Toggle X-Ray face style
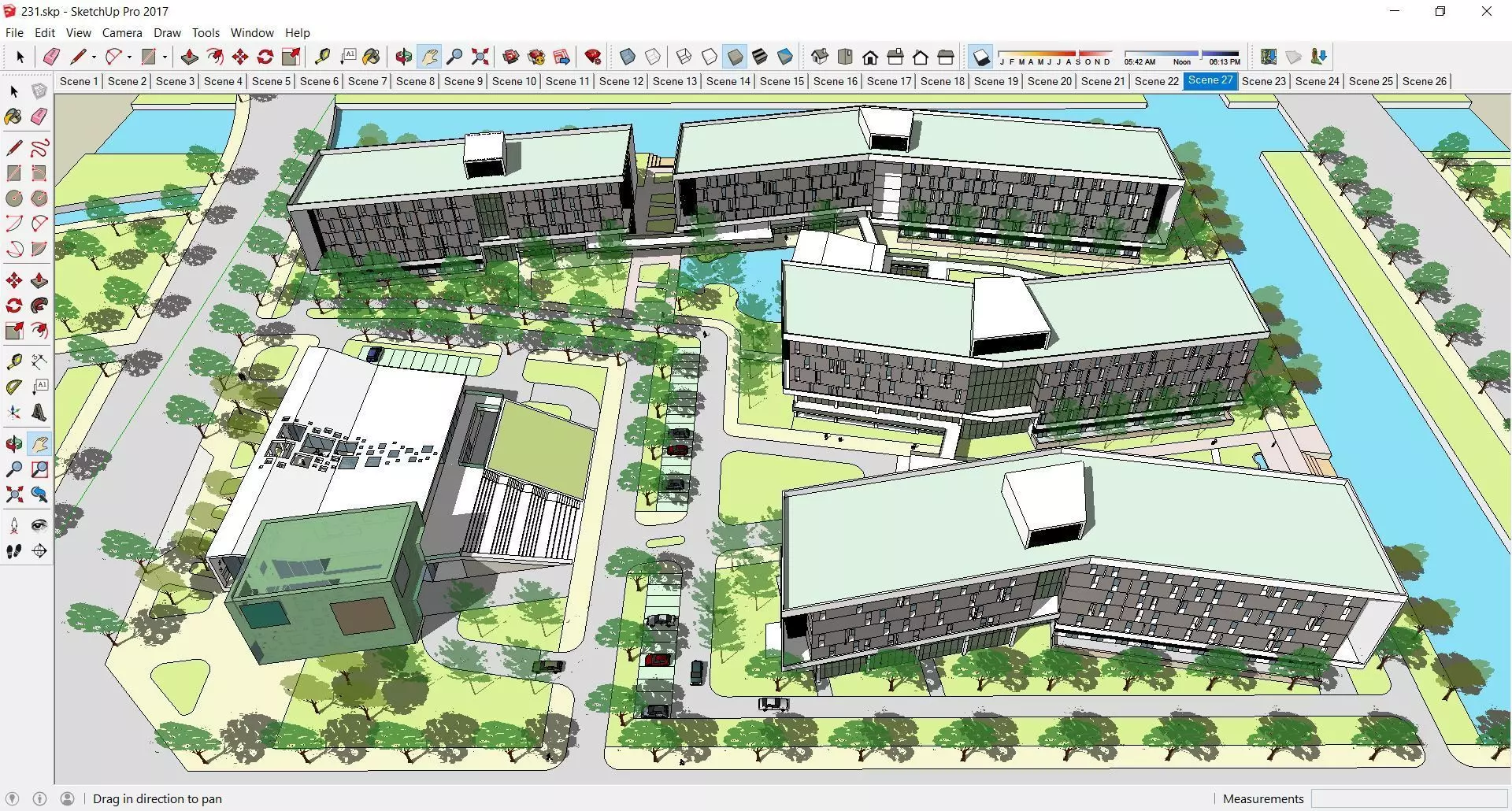Screen dimensions: 1512x811 [x=628, y=57]
